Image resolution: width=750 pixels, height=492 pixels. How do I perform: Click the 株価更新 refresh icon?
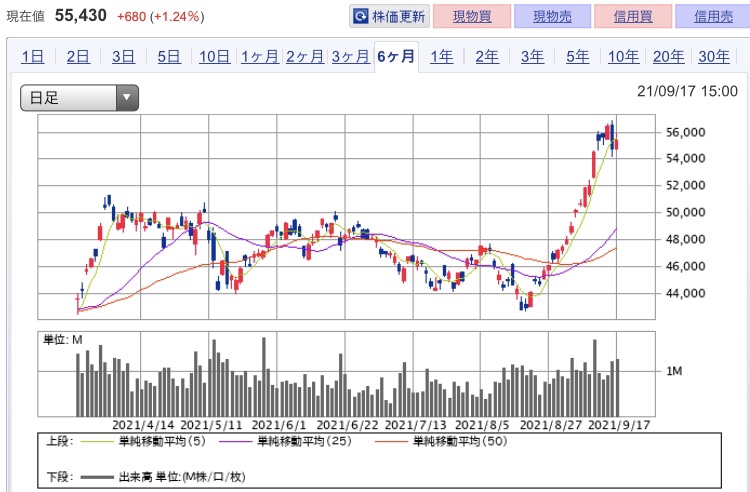(x=360, y=17)
